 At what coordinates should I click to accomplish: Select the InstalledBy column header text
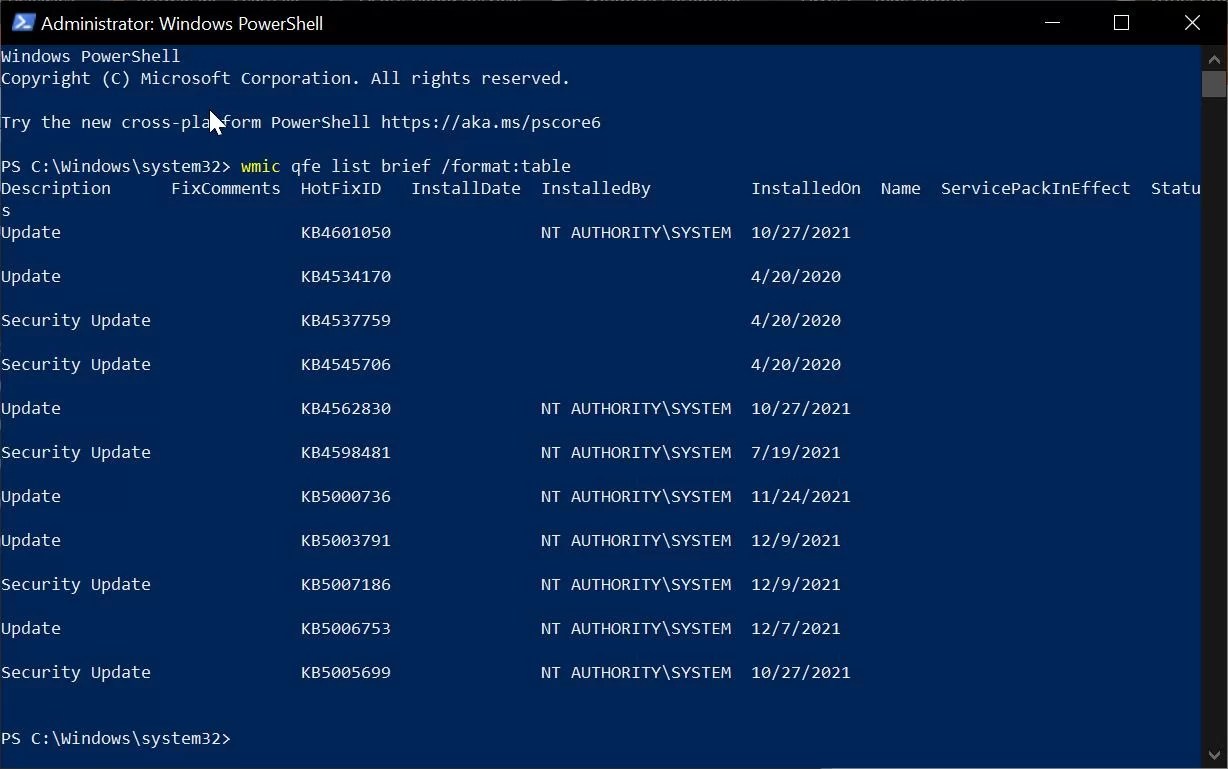point(595,188)
